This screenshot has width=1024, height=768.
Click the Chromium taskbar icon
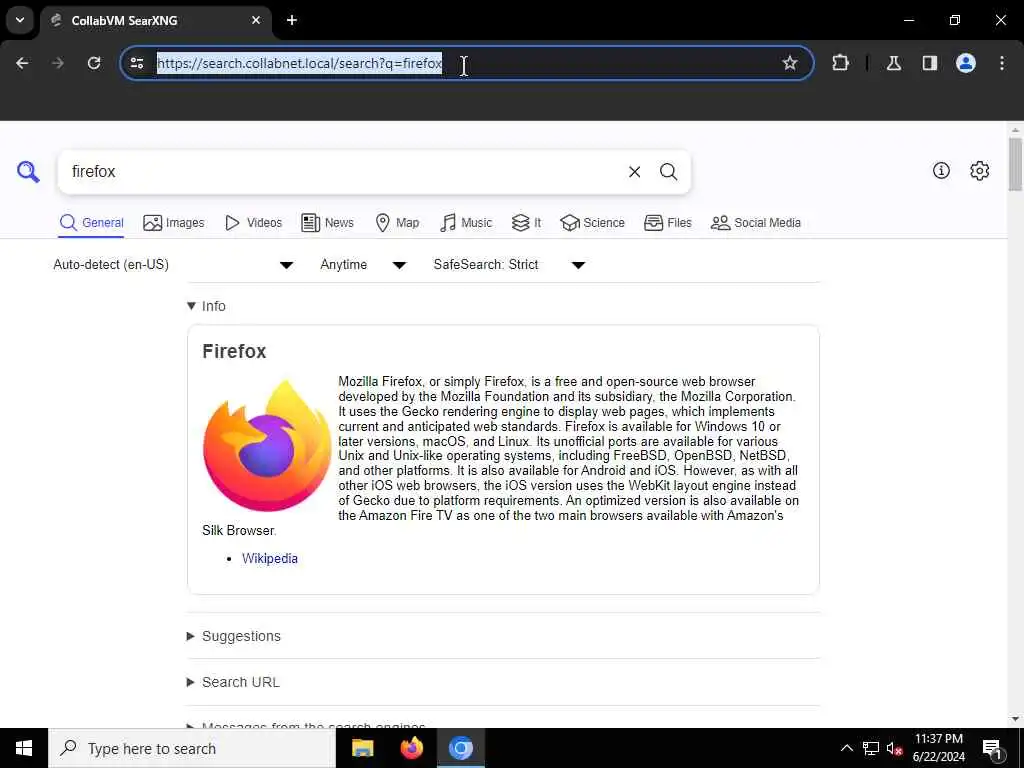[460, 748]
